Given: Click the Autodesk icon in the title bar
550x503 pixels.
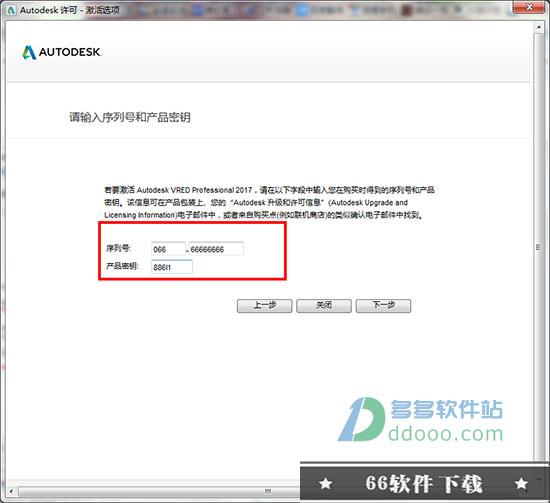Looking at the screenshot, I should tap(11, 10).
